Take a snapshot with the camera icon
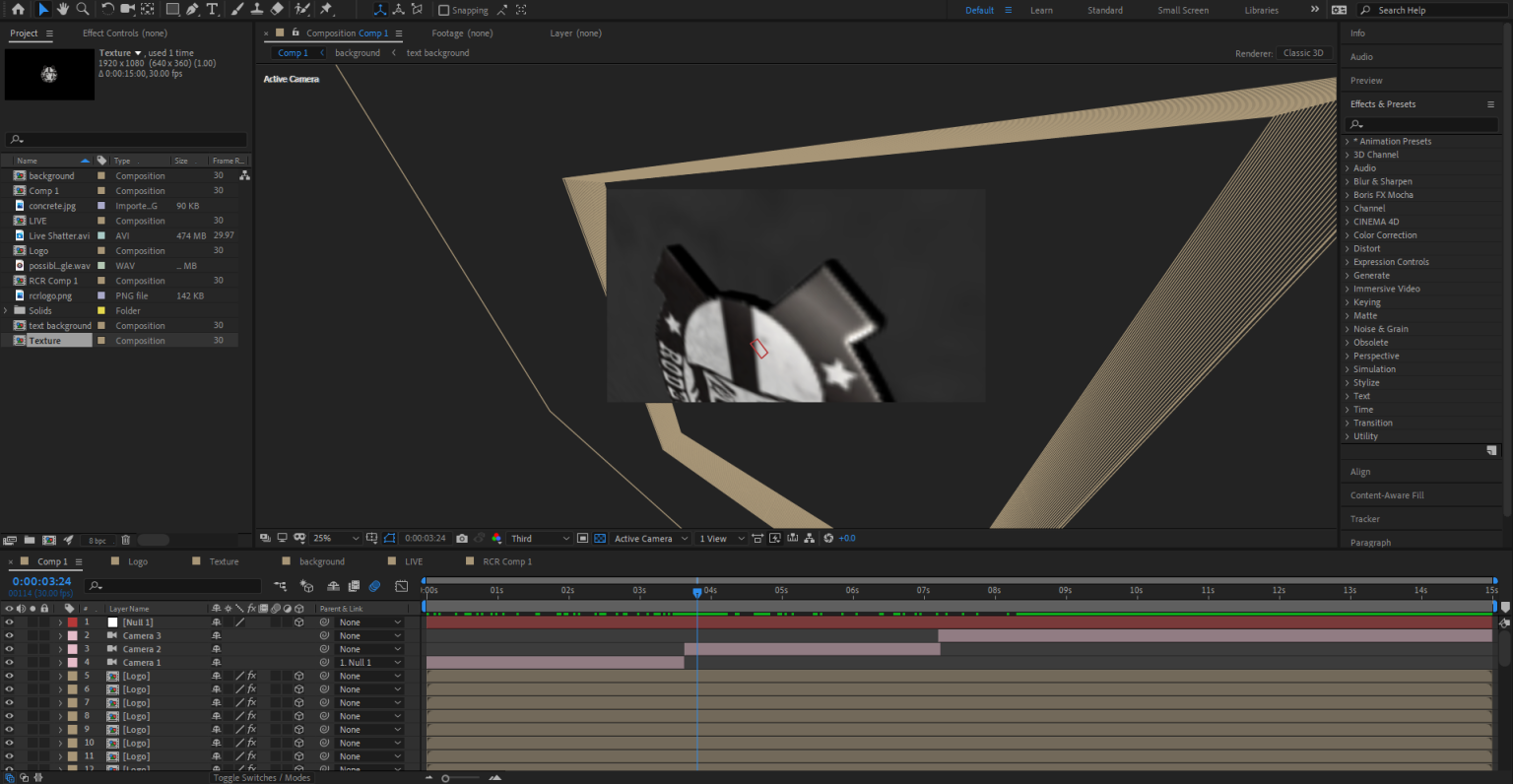Viewport: 1513px width, 784px height. [462, 538]
